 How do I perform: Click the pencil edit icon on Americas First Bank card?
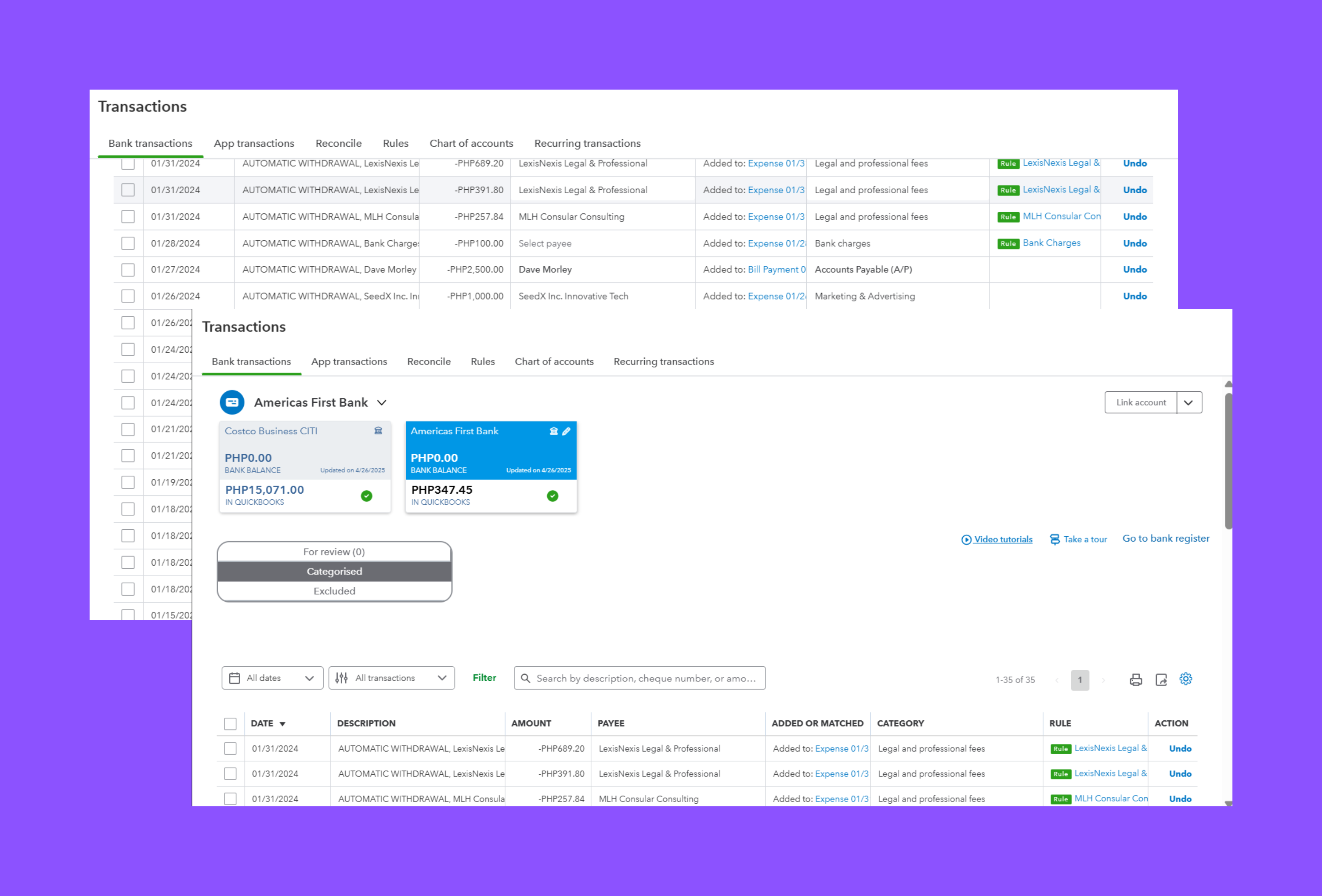click(x=566, y=431)
